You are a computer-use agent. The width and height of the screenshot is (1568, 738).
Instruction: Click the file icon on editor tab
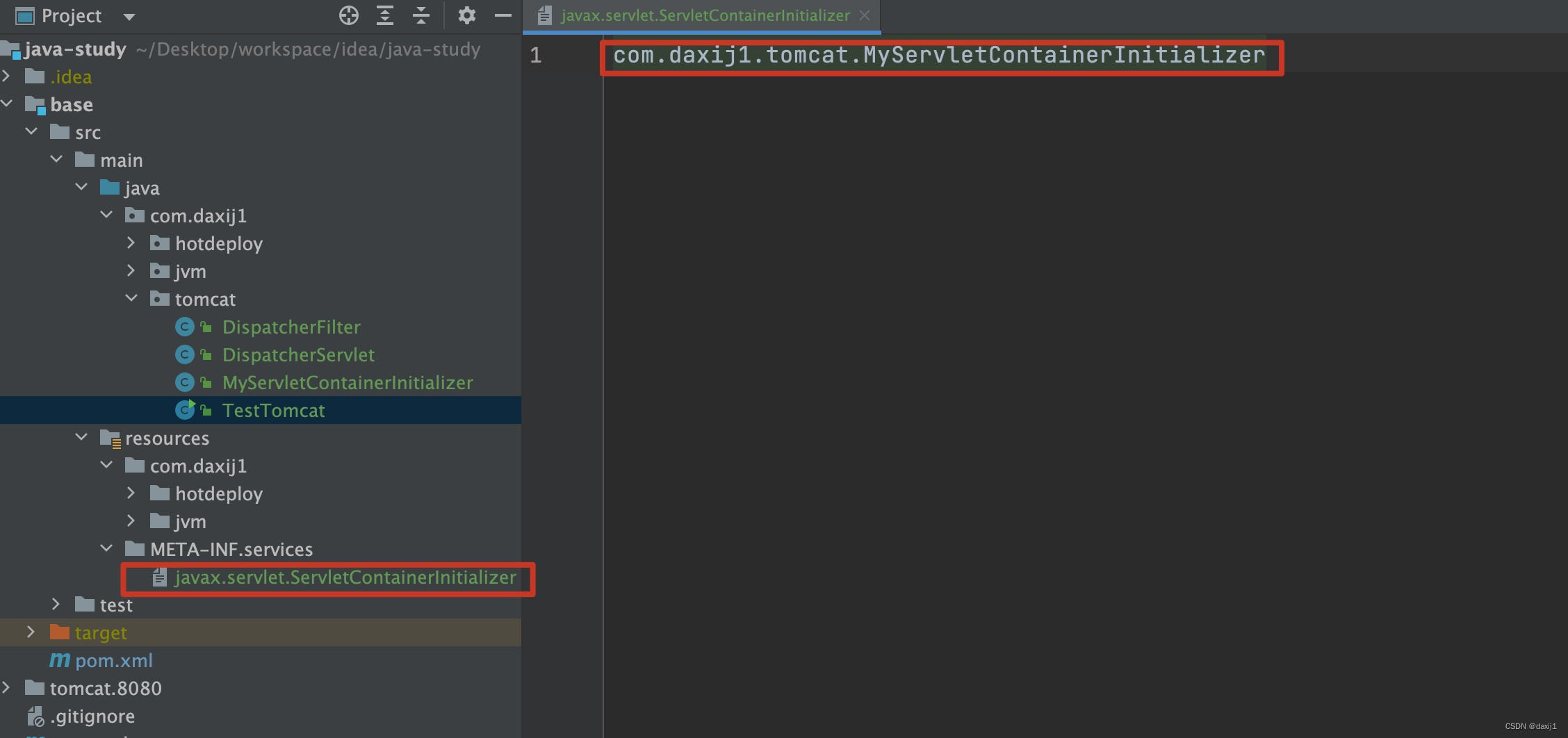[545, 15]
